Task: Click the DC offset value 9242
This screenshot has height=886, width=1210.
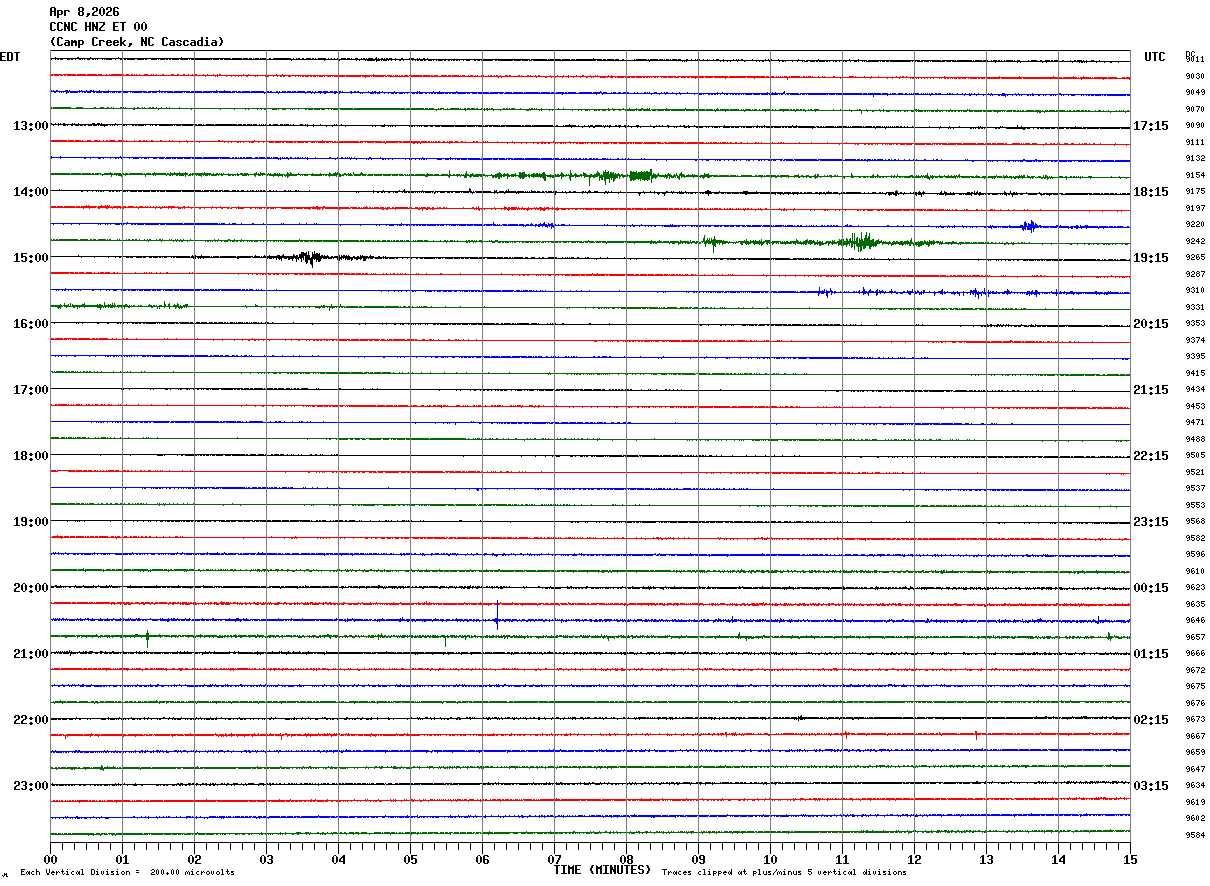Action: click(1194, 242)
